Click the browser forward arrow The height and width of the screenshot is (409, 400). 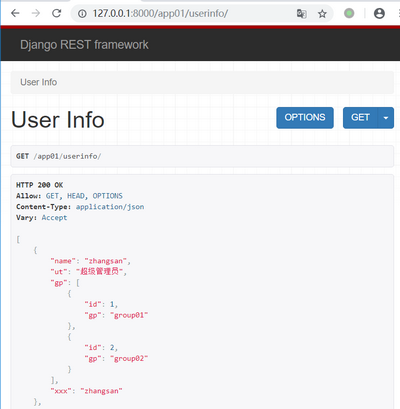point(36,13)
